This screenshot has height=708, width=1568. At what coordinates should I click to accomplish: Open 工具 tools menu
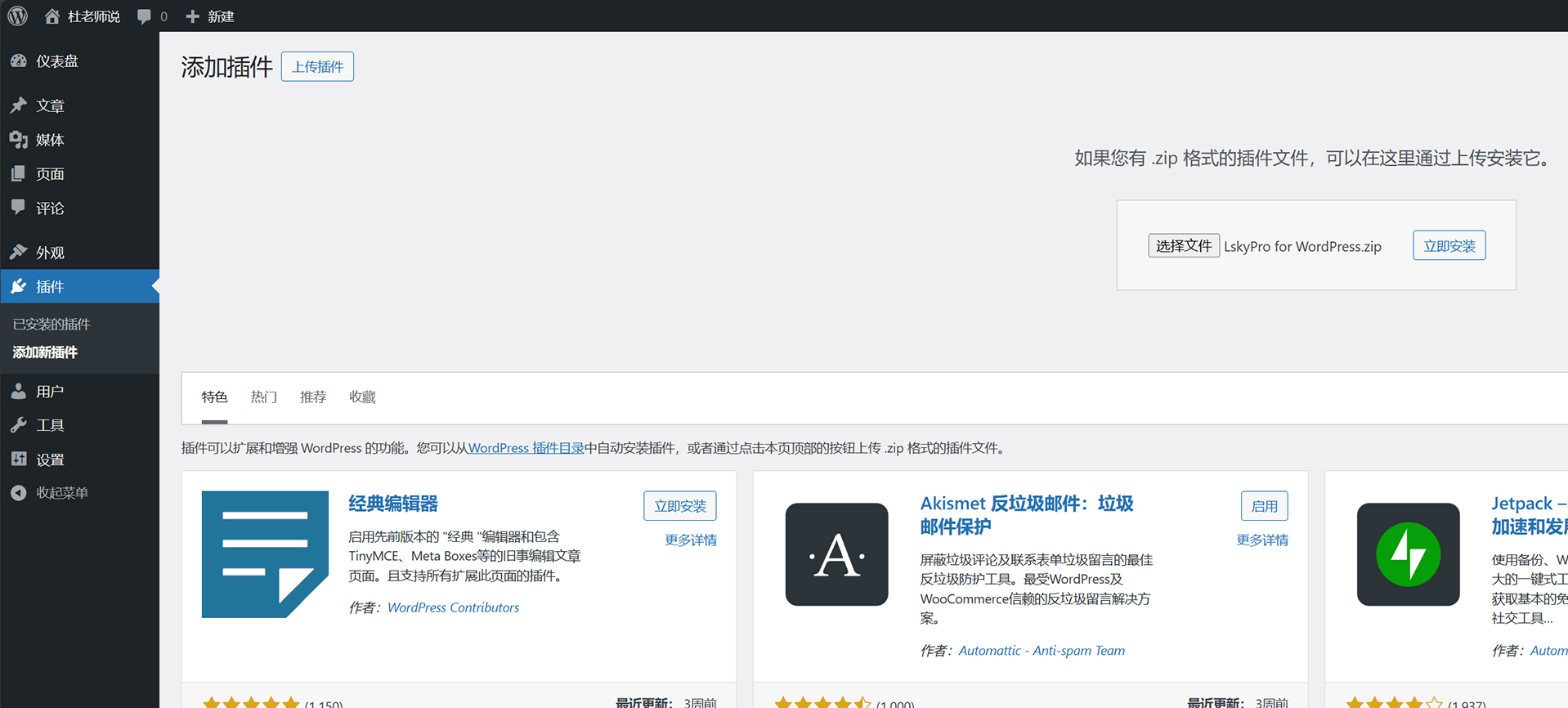pyautogui.click(x=79, y=425)
